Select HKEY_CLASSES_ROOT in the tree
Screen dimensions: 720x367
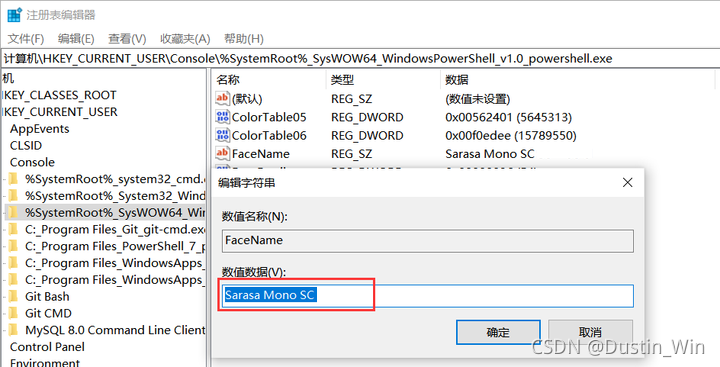[59, 95]
